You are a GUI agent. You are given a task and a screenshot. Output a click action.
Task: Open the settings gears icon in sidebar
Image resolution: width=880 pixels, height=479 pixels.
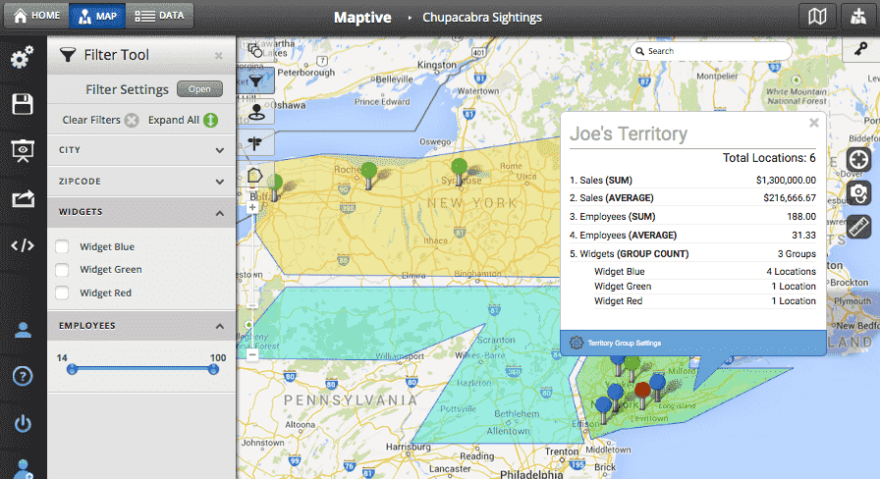coord(22,57)
